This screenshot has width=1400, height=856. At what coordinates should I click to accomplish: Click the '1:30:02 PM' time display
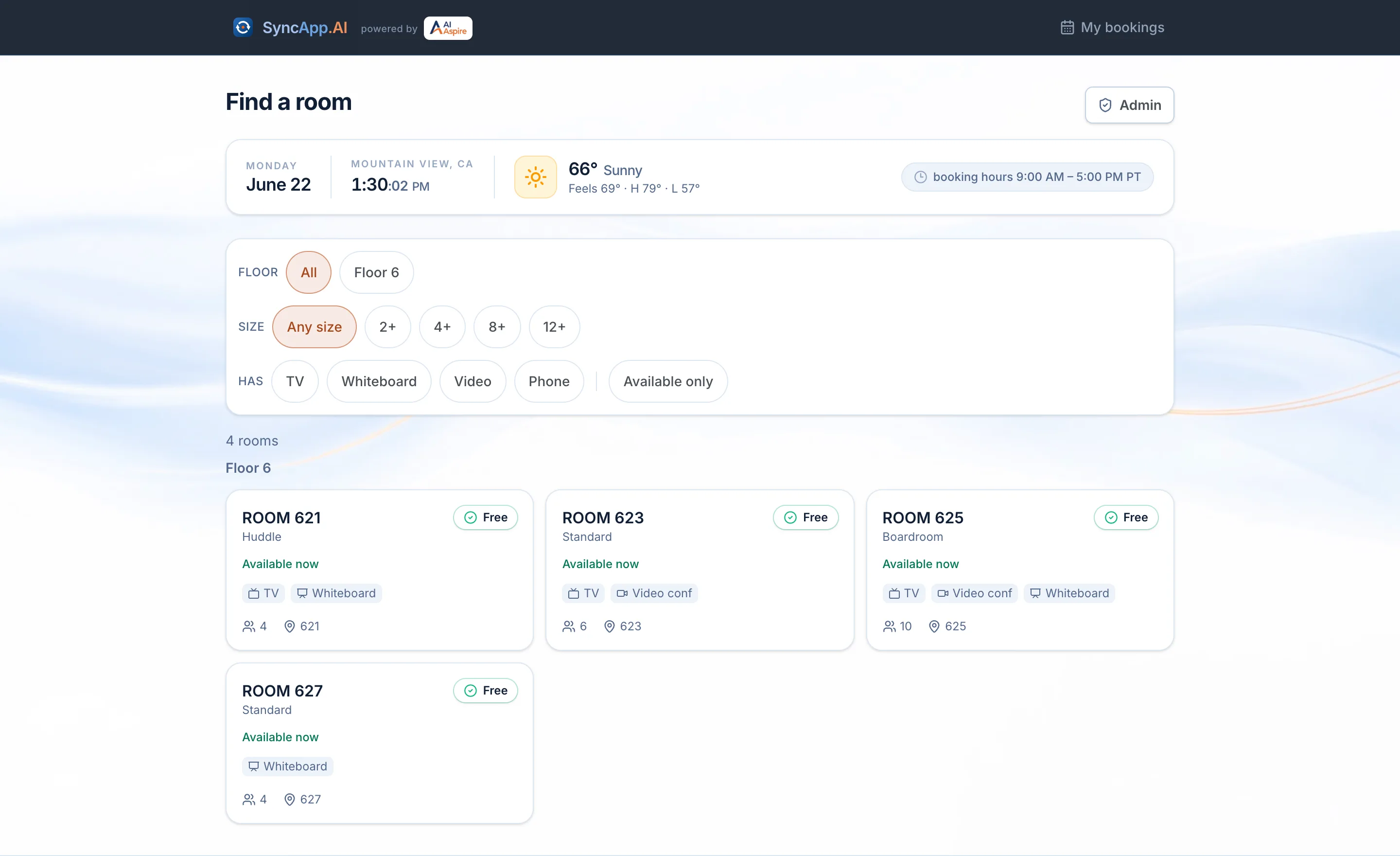pos(390,185)
